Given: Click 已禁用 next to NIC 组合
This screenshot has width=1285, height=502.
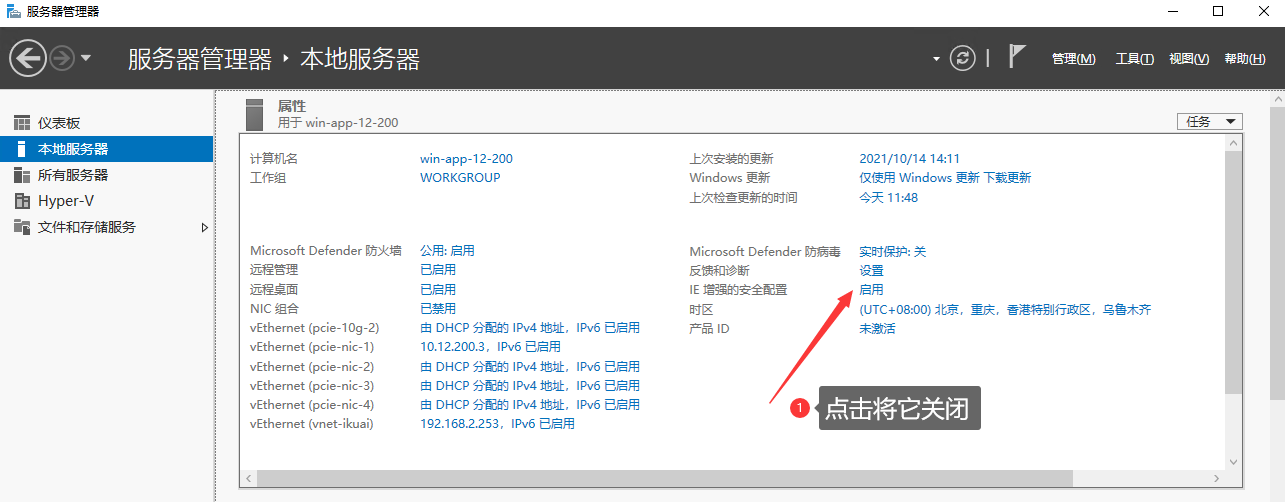Looking at the screenshot, I should click(x=438, y=309).
